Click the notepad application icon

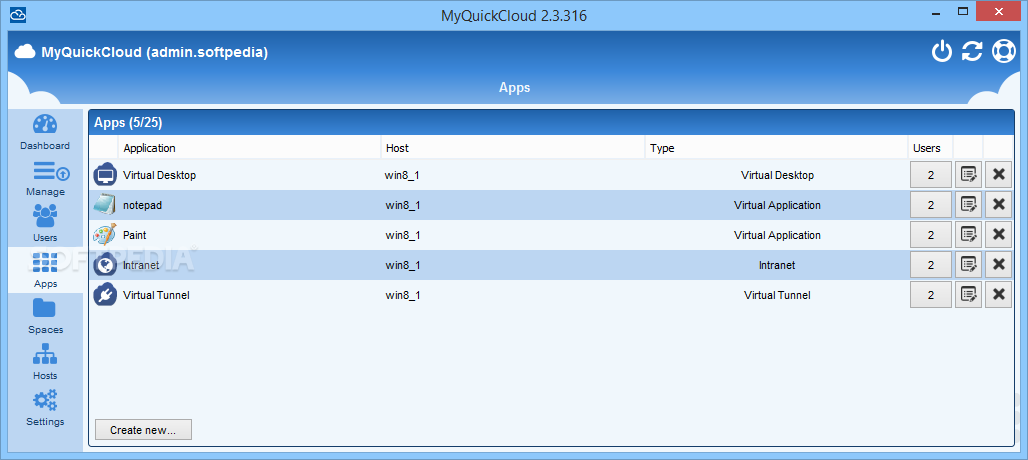[x=104, y=205]
